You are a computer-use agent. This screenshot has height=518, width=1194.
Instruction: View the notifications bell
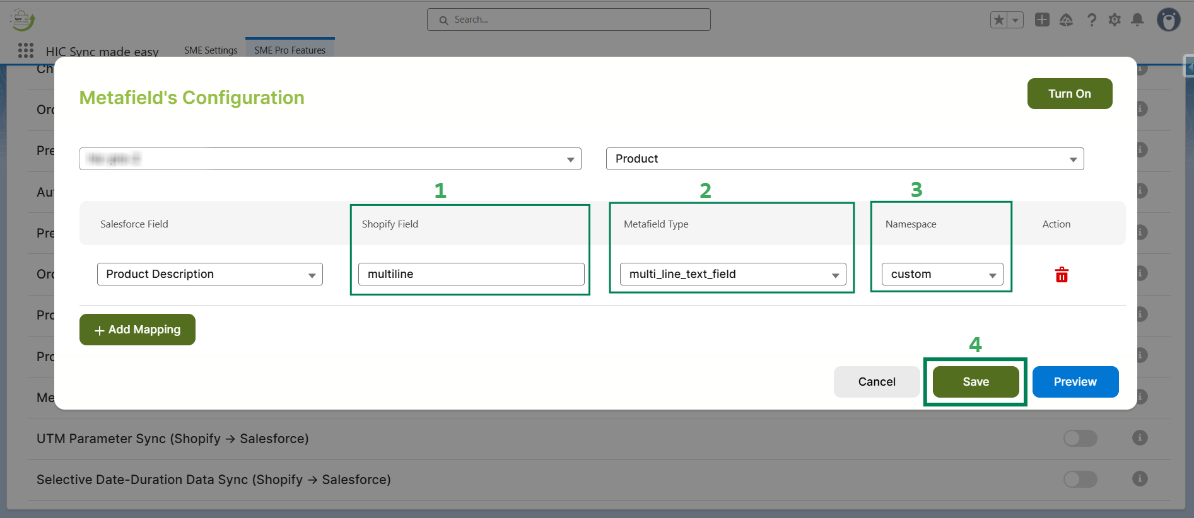pyautogui.click(x=1137, y=19)
